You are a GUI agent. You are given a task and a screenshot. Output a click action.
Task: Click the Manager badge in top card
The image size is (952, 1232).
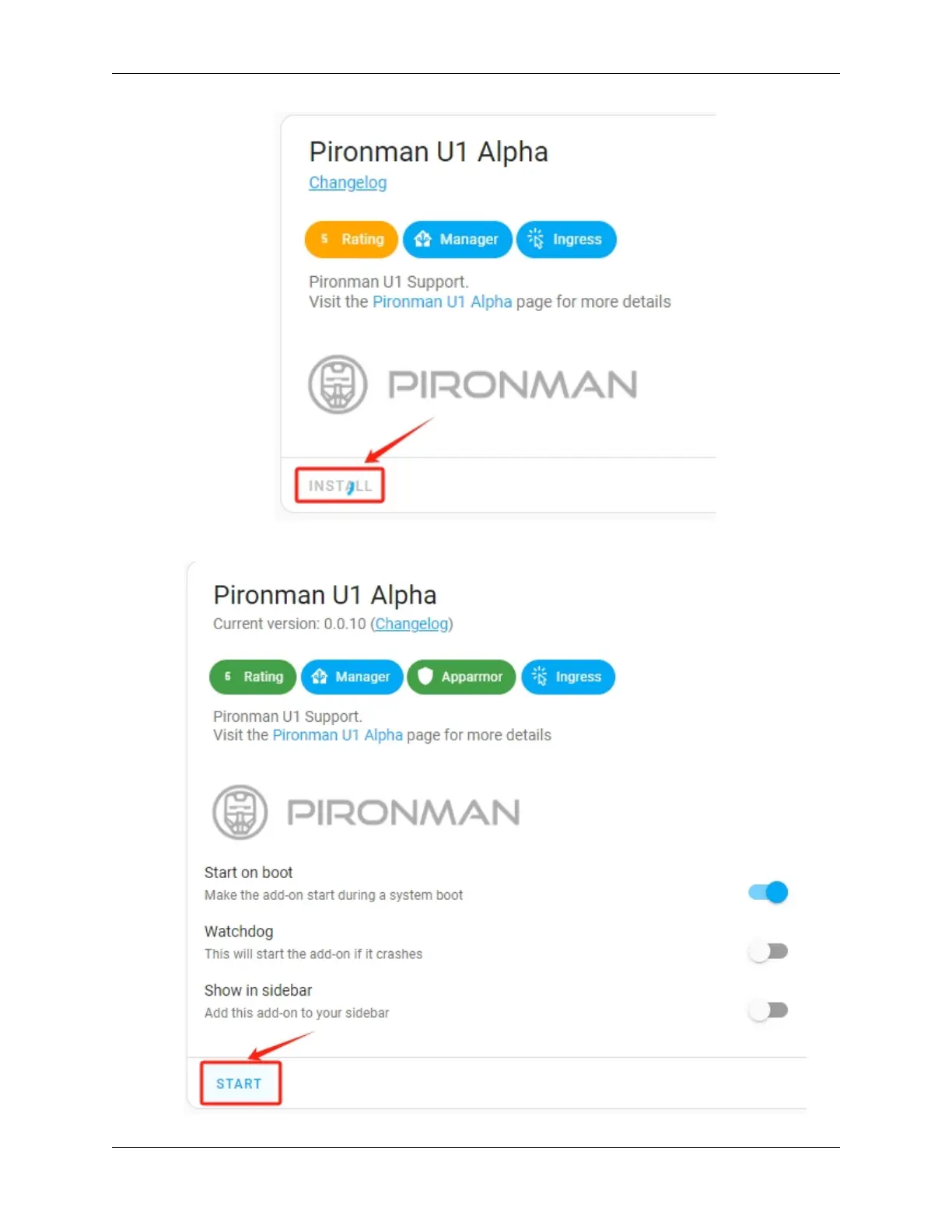(x=457, y=240)
